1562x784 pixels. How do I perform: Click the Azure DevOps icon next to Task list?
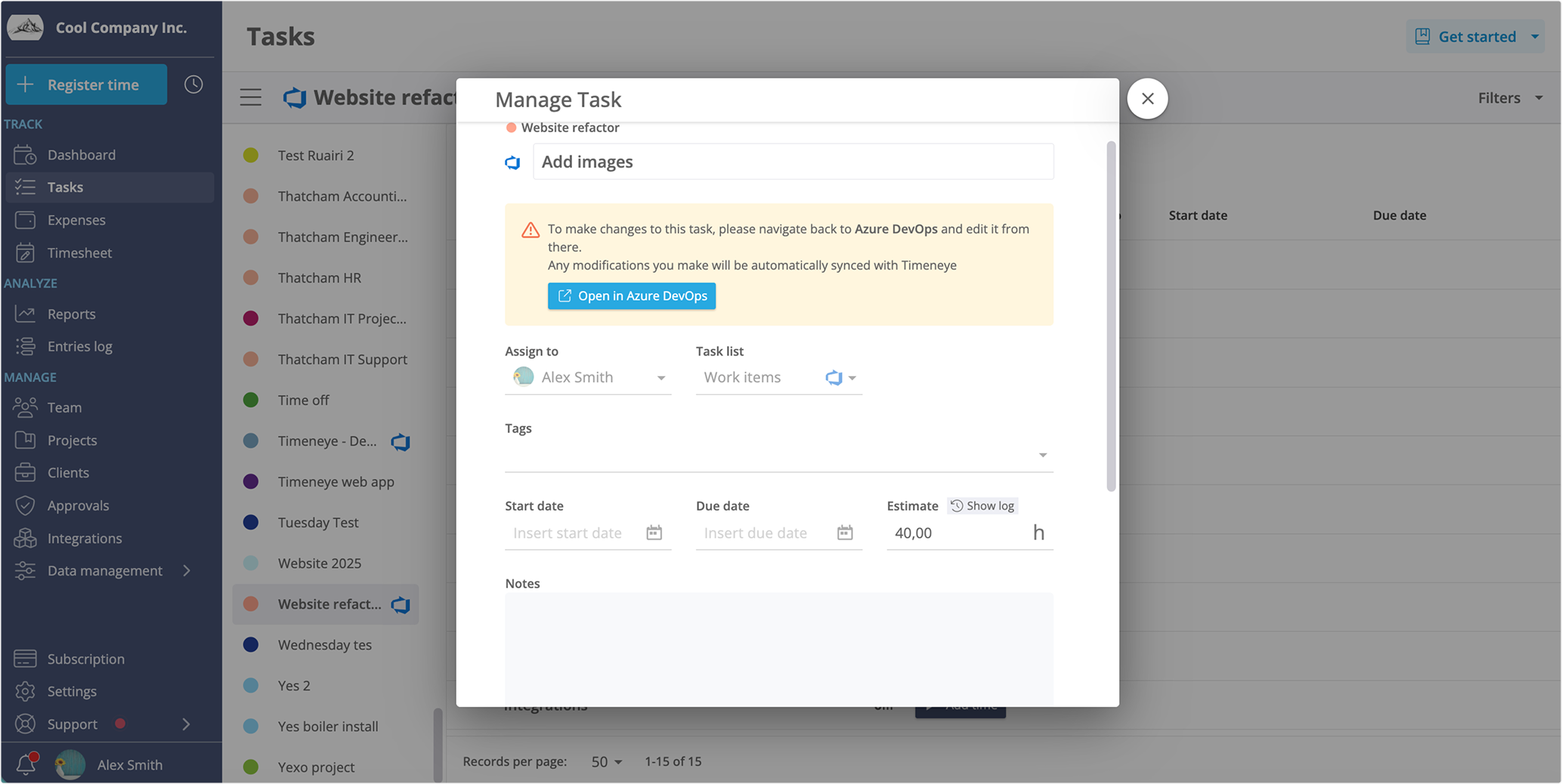[832, 377]
